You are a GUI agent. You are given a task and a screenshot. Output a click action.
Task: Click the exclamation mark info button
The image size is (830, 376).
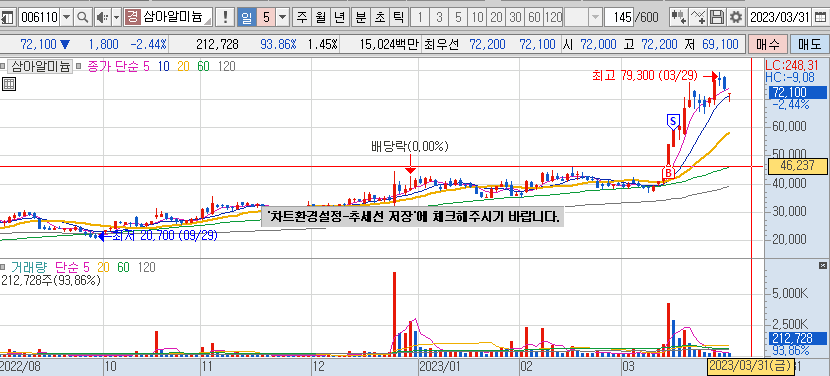point(225,17)
